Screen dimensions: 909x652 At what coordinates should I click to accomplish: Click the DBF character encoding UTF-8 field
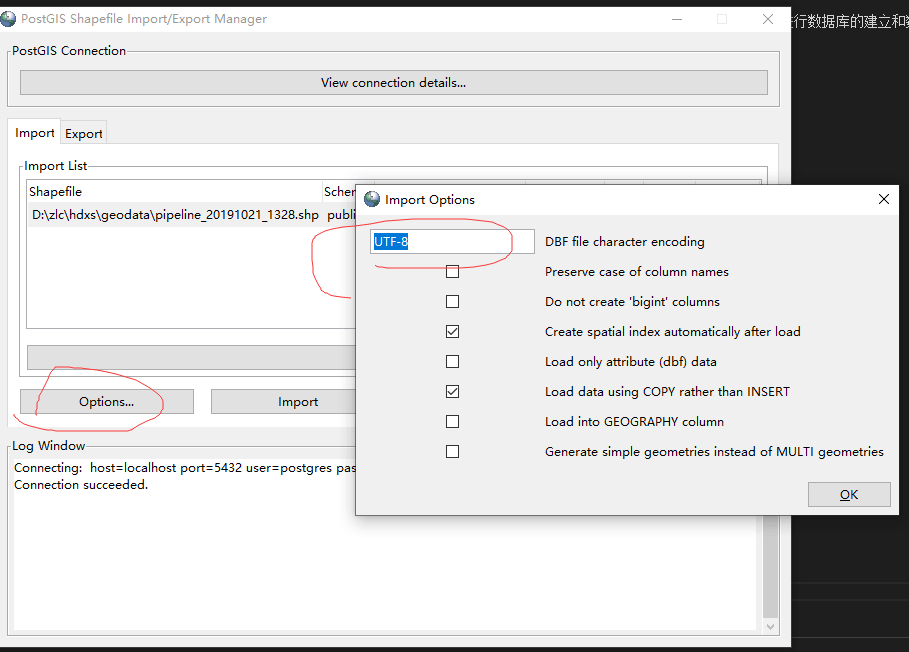click(x=452, y=242)
